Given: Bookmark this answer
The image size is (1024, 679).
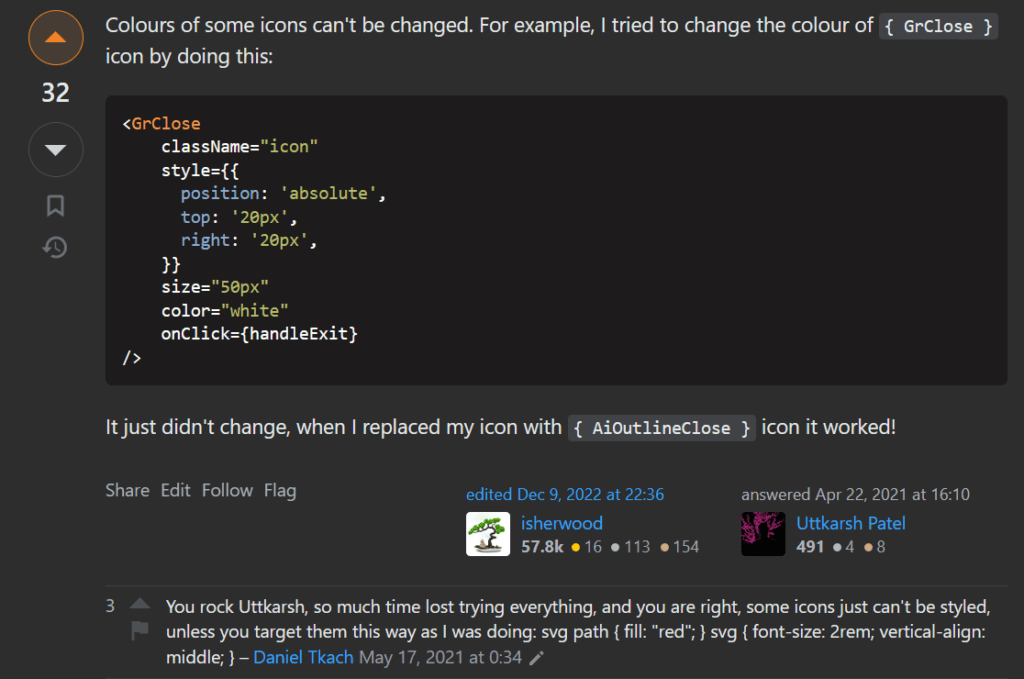Looking at the screenshot, I should click(55, 206).
